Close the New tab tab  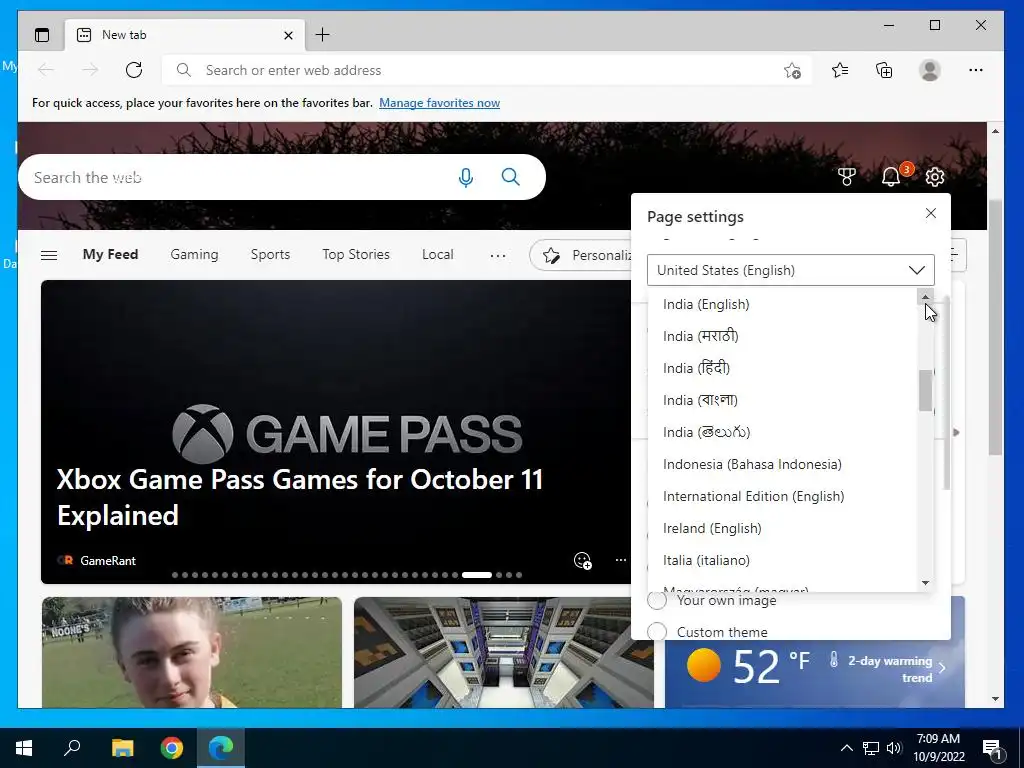click(288, 35)
